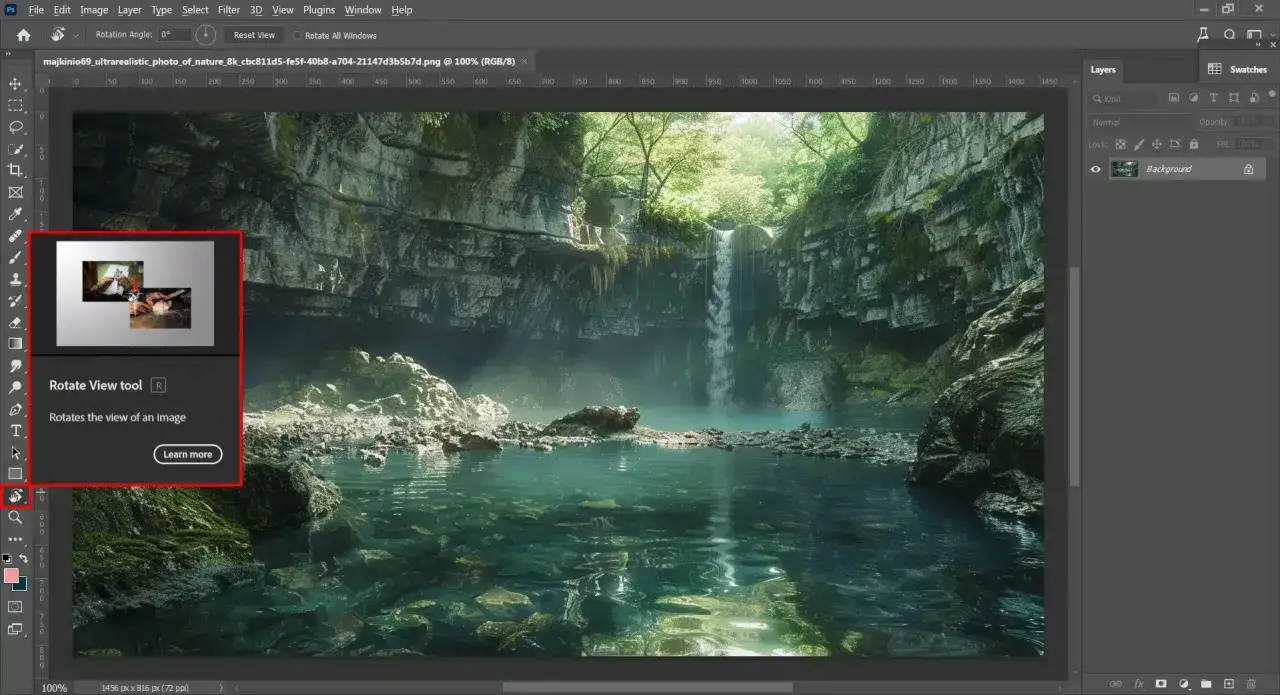Click Learn more in the tooltip
Screen dimensions: 1280x695
point(188,454)
